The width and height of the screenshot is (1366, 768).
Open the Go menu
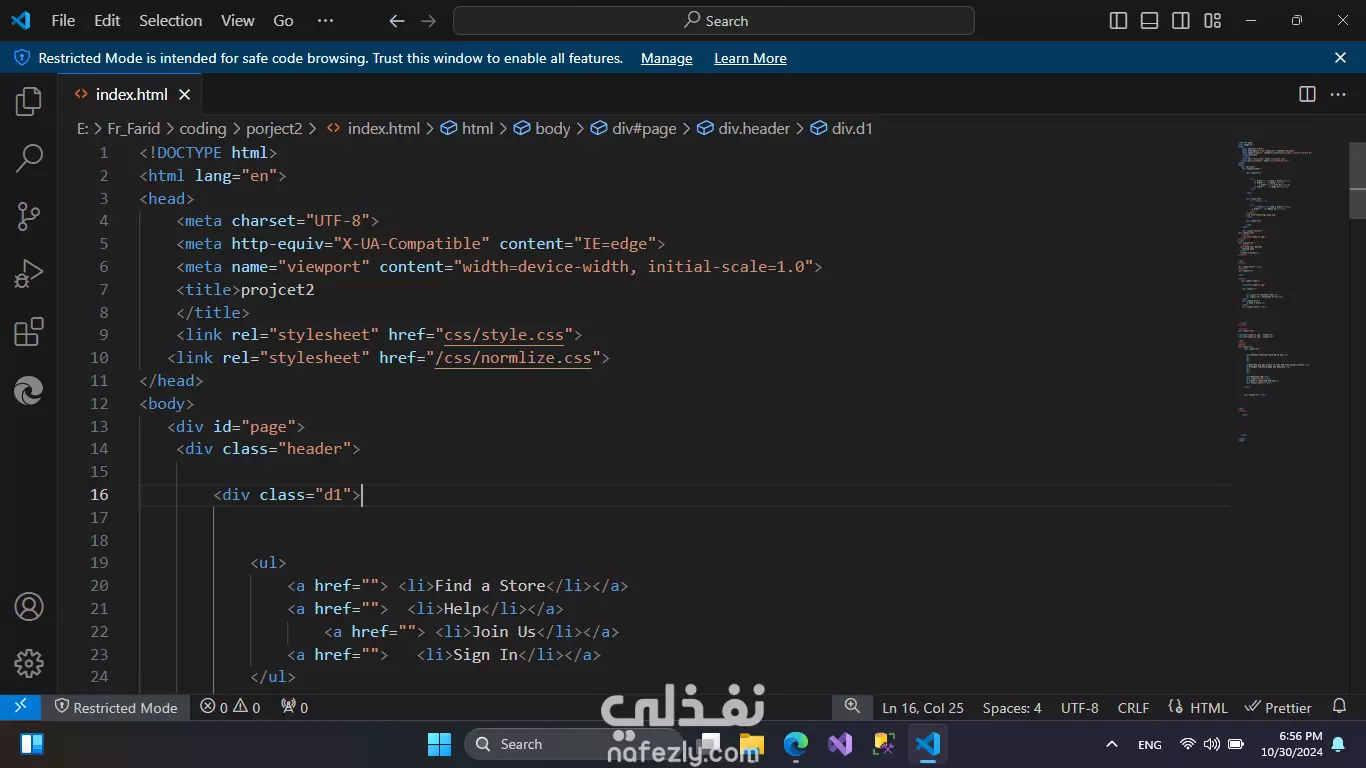pos(284,20)
